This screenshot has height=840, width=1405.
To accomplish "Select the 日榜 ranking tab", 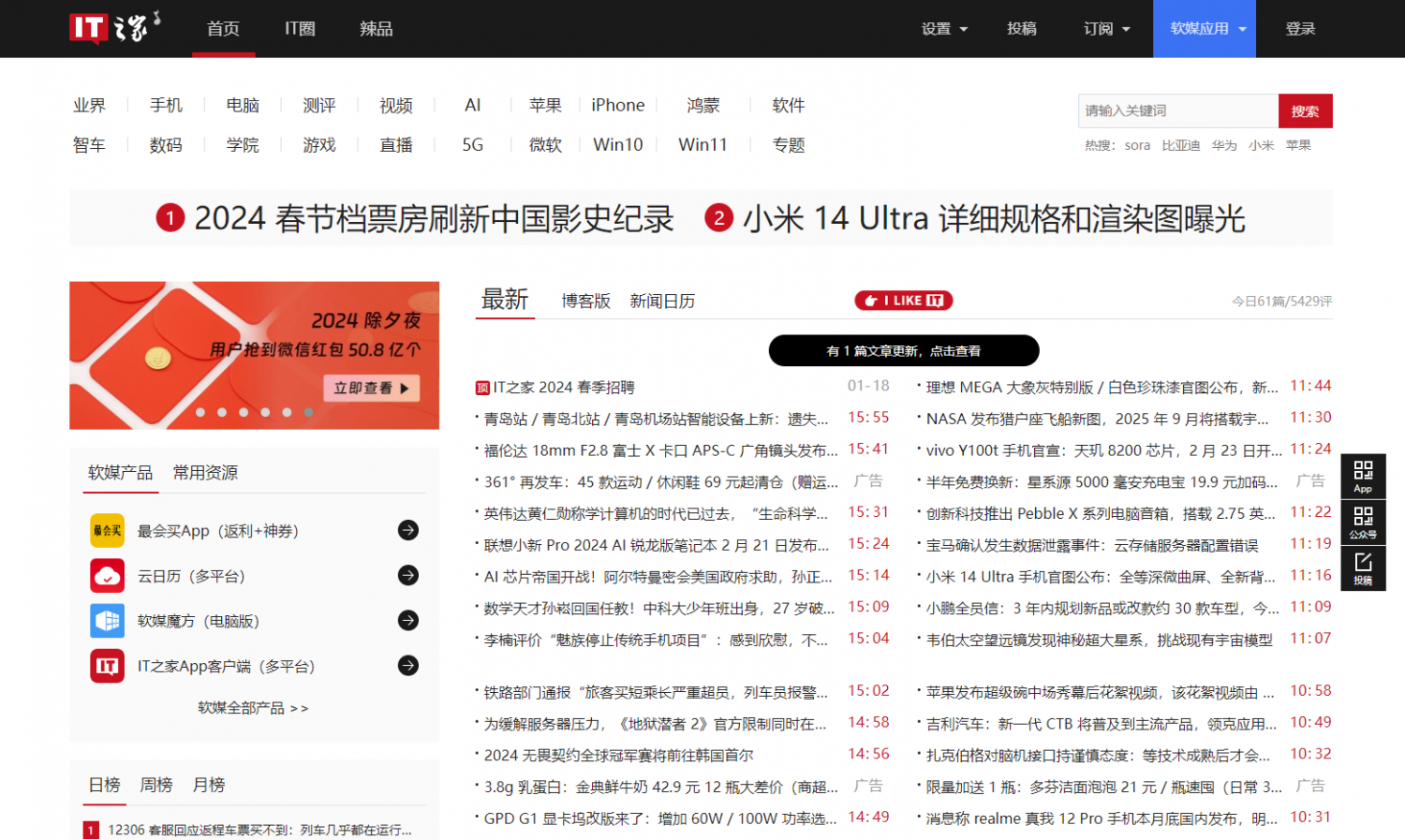I will click(104, 785).
